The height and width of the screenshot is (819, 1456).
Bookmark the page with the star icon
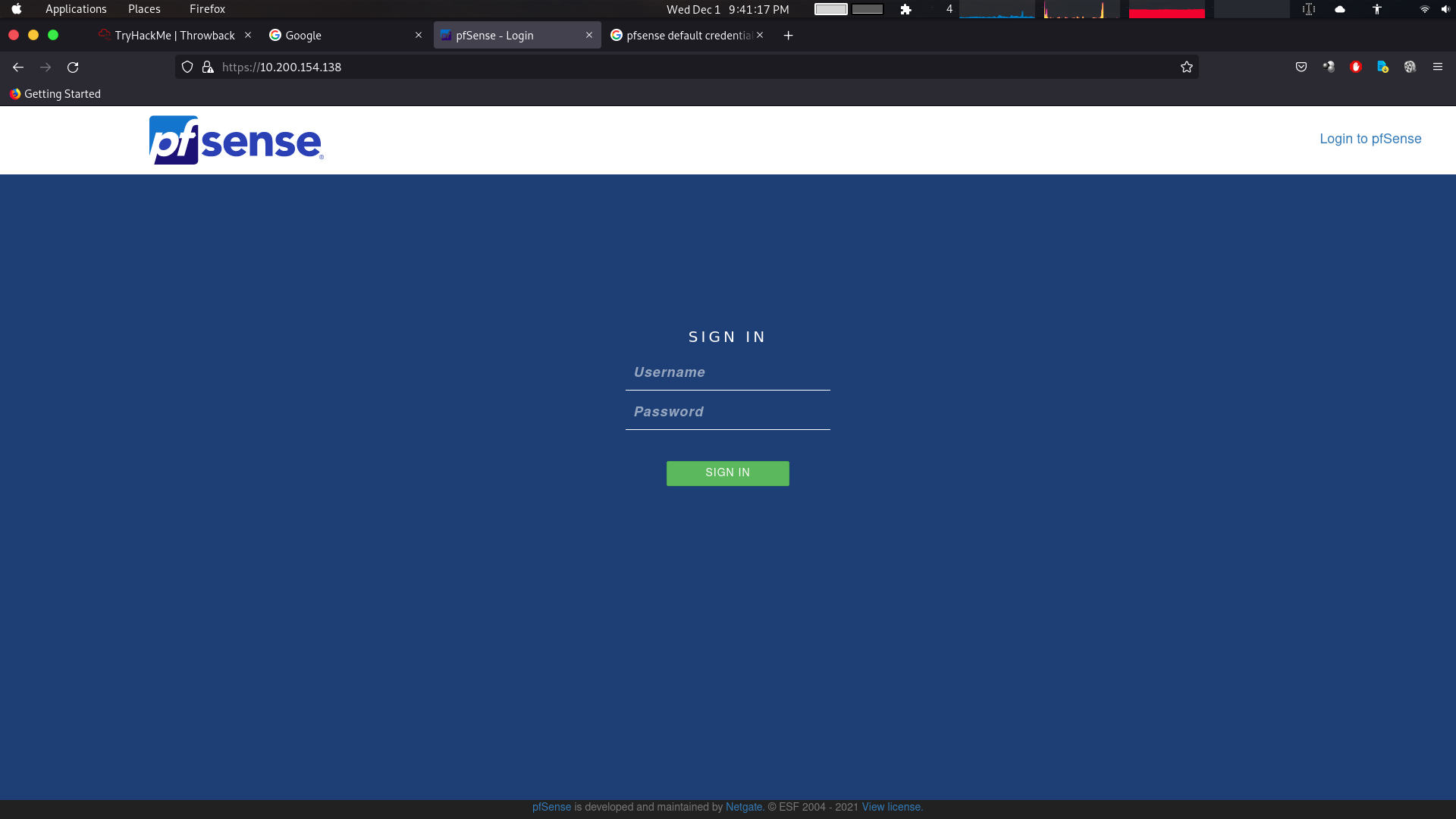click(1186, 67)
